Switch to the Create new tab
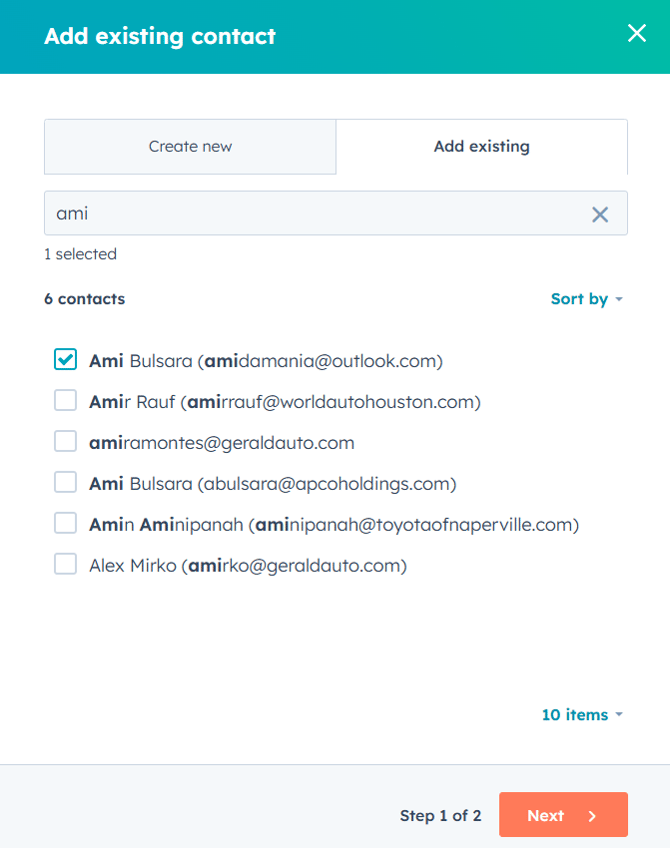Viewport: 670px width, 848px height. (190, 147)
